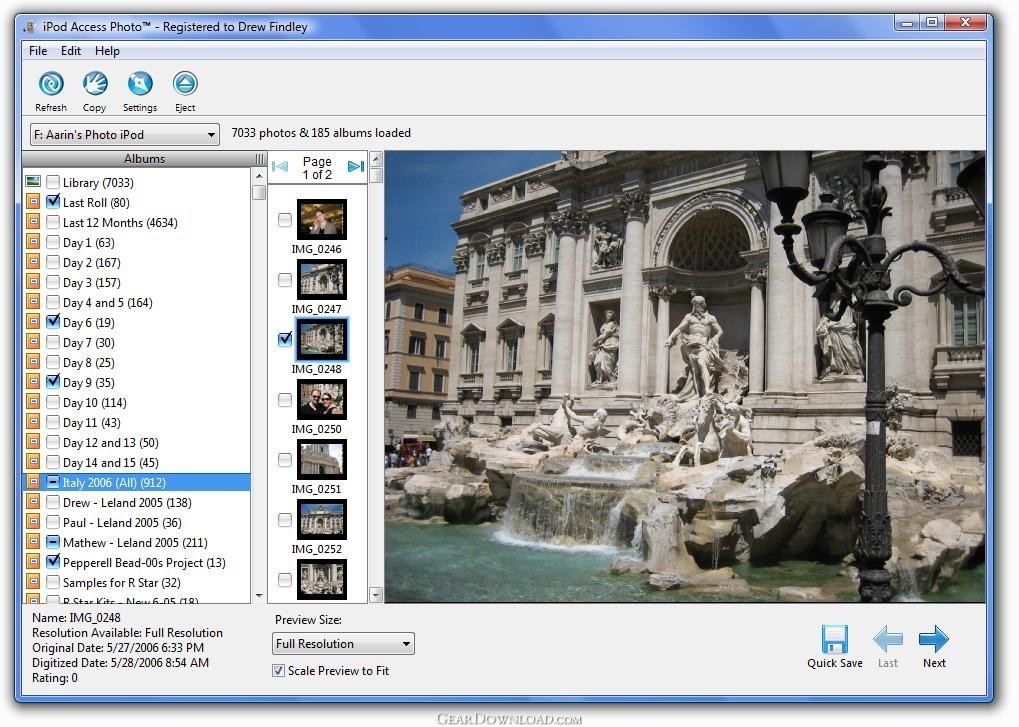1019x727 pixels.
Task: Click the Albums column grip icon
Action: (x=260, y=159)
